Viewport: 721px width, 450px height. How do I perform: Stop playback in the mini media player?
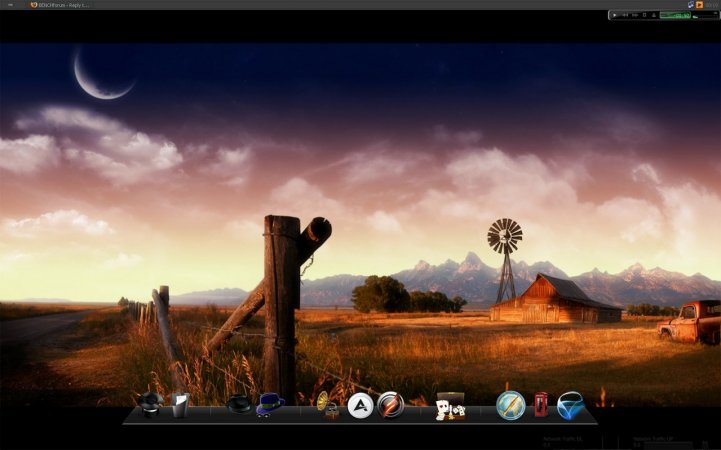tap(645, 15)
